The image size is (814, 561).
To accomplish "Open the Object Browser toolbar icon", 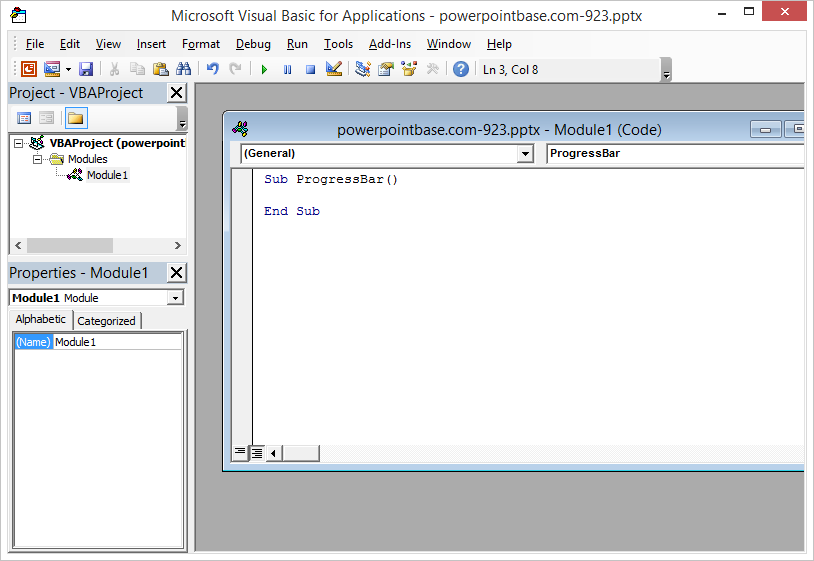I will click(x=409, y=69).
